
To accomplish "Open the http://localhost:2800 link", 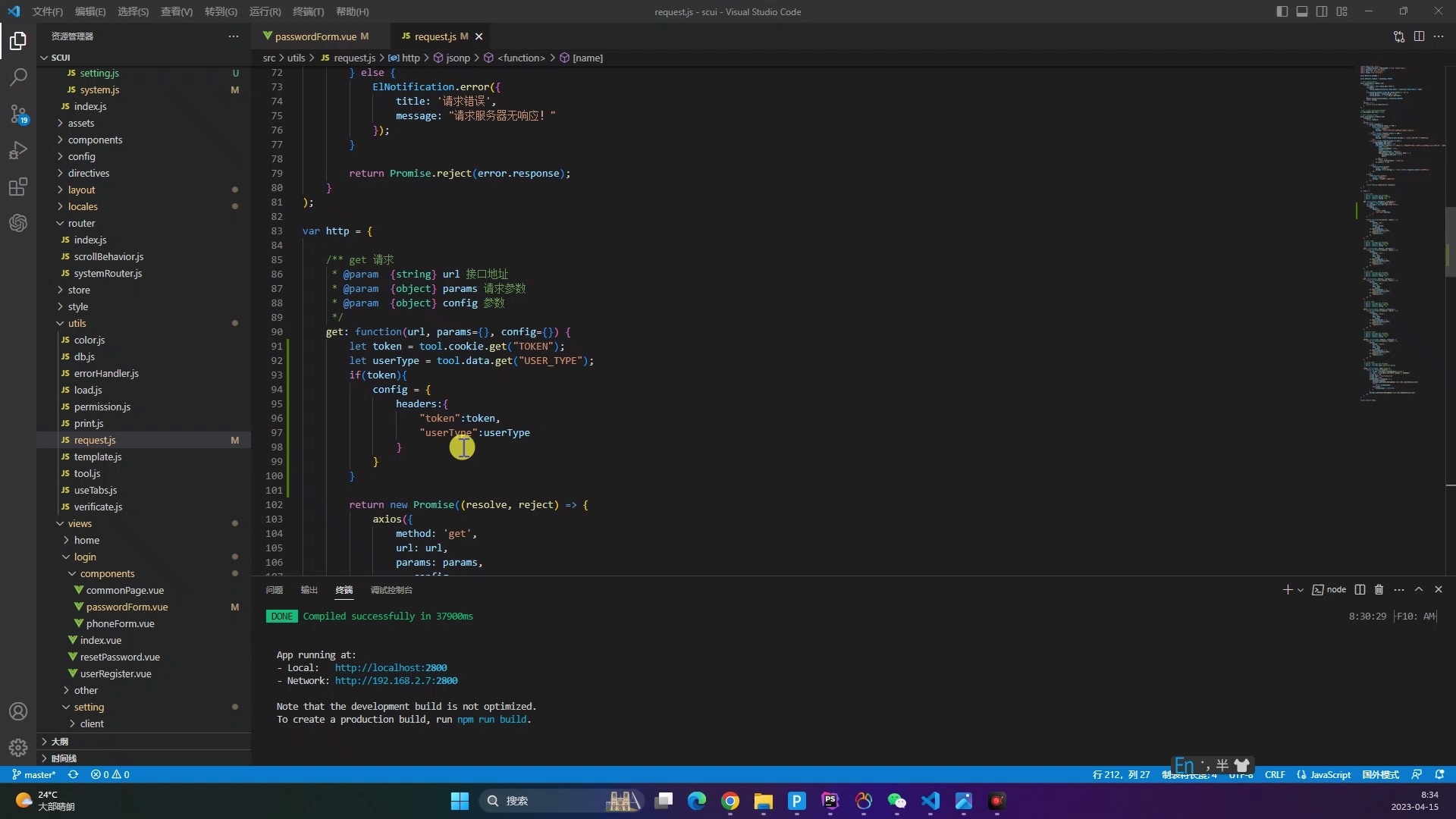I will tap(390, 667).
